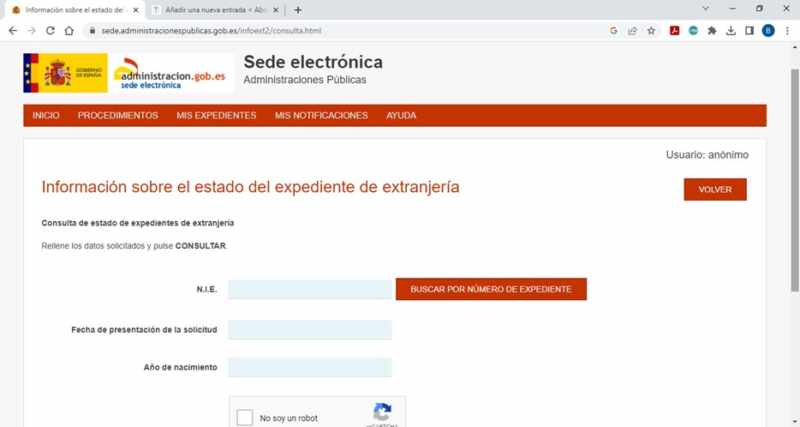The image size is (800, 427).
Task: Click BUSCAR POR NÚMERO DE EXPEDIENTE button
Action: click(x=491, y=289)
